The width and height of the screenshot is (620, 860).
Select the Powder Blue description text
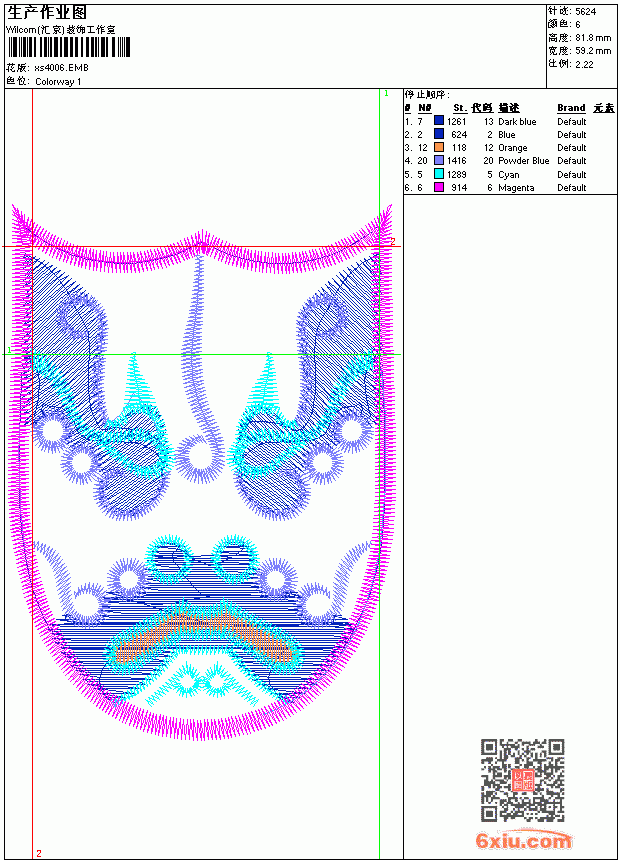click(523, 161)
